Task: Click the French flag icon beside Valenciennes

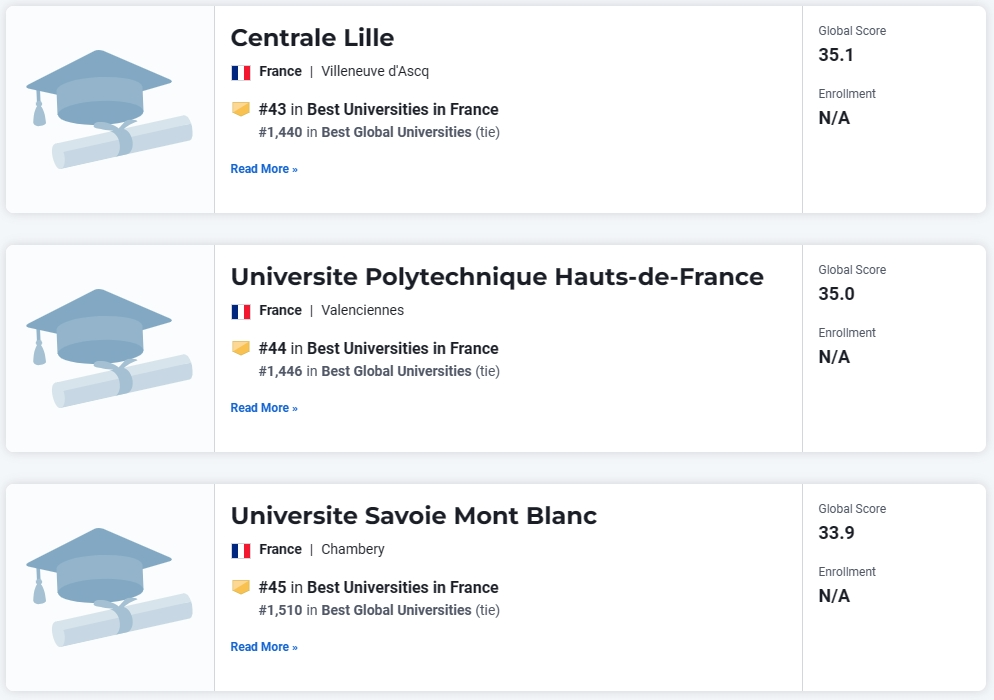Action: click(x=241, y=311)
